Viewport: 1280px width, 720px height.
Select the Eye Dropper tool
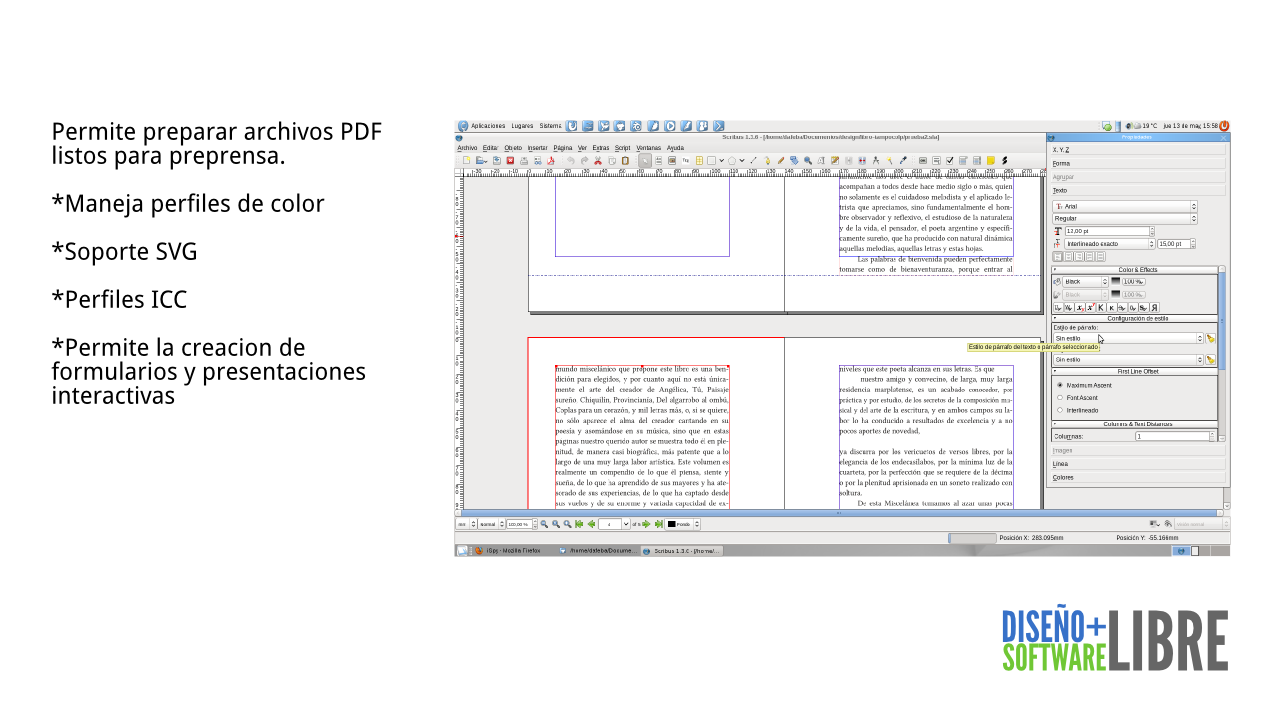point(903,160)
